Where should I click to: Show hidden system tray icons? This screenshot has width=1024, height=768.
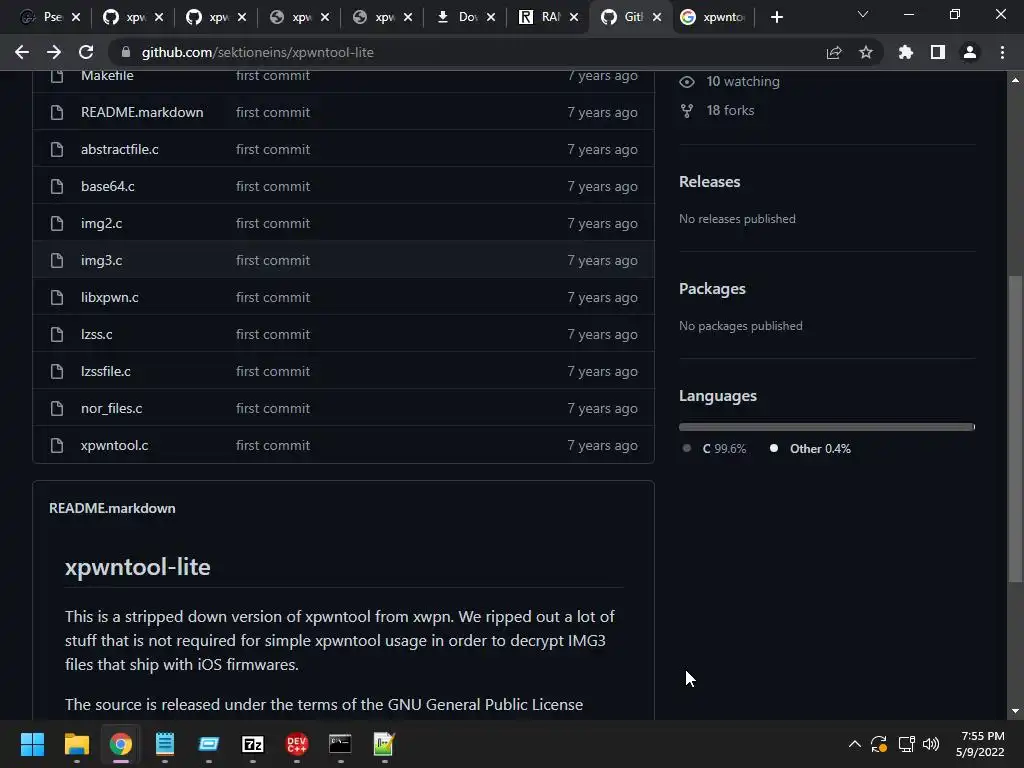pyautogui.click(x=854, y=744)
